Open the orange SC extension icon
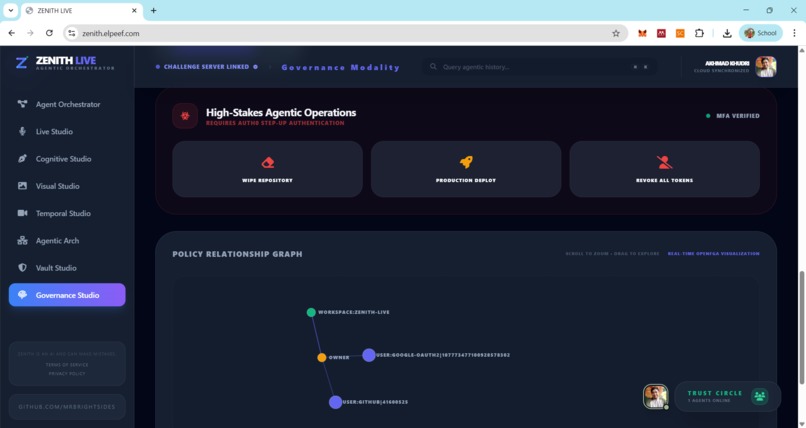This screenshot has height=428, width=806. tap(680, 33)
